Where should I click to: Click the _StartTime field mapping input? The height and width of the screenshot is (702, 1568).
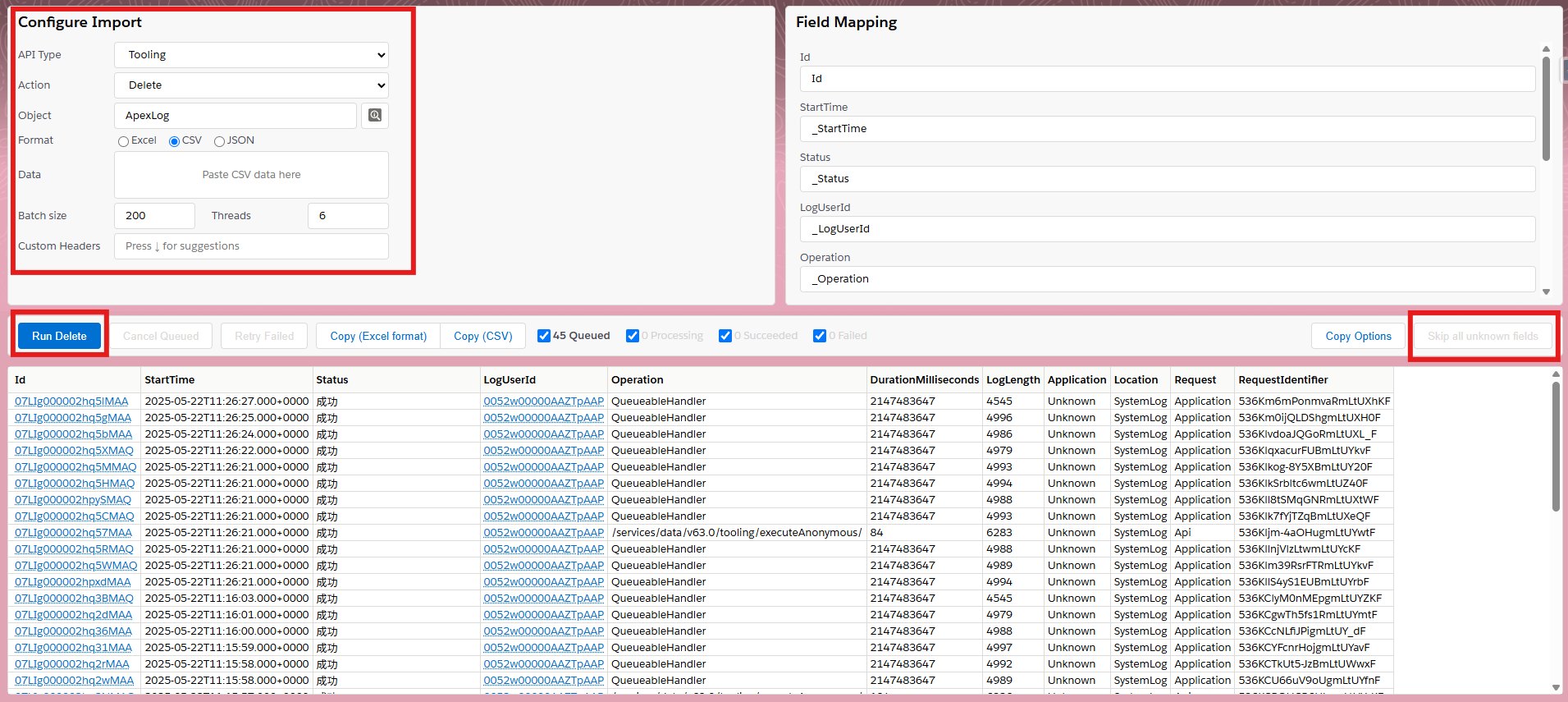[1168, 129]
